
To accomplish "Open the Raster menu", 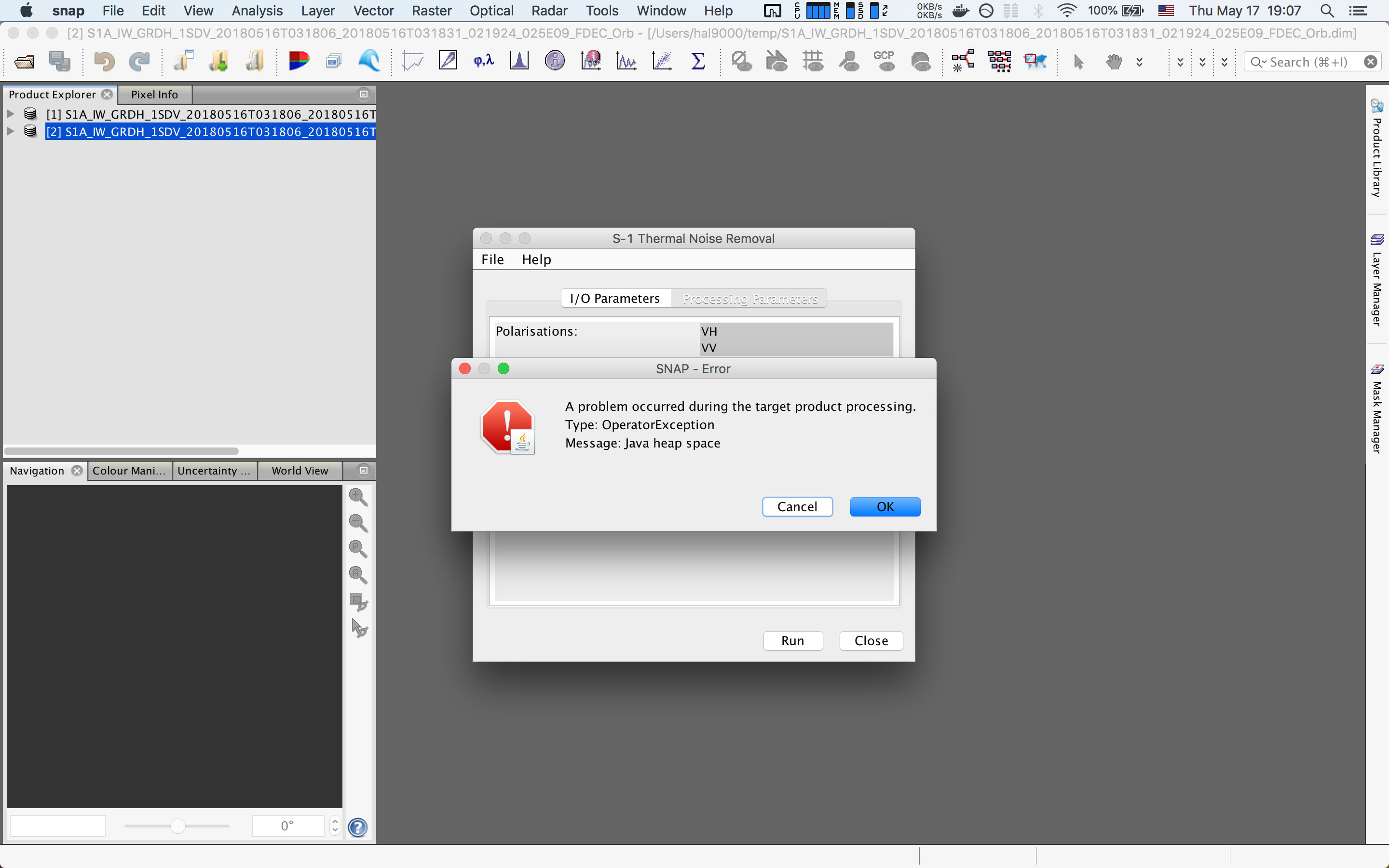I will click(x=432, y=10).
